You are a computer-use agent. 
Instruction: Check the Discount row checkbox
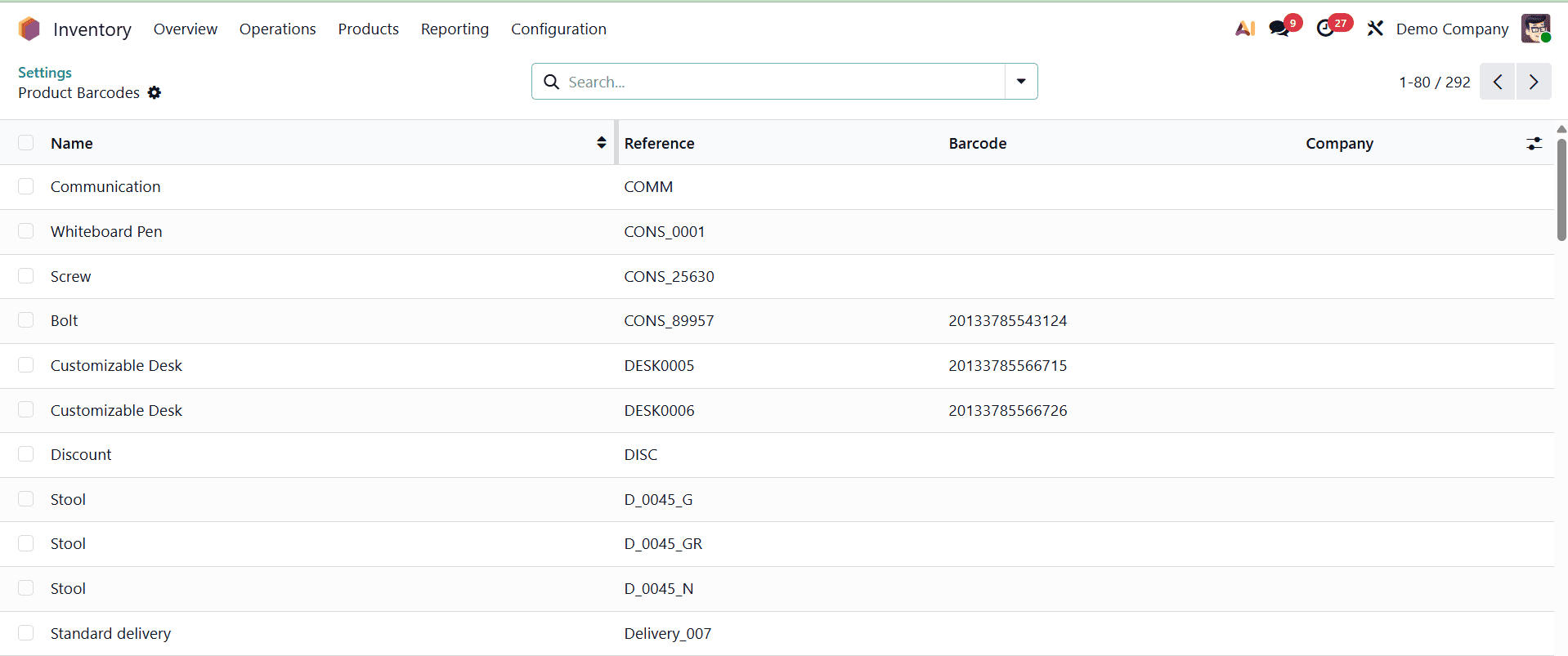(x=26, y=454)
